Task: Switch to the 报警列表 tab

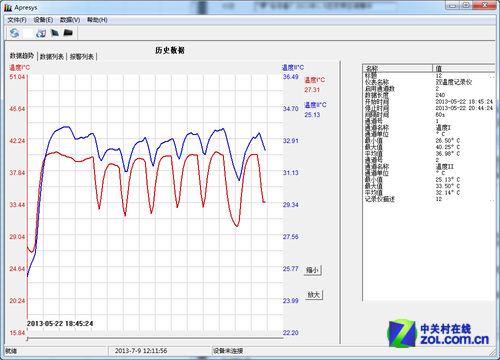Action: (82, 57)
